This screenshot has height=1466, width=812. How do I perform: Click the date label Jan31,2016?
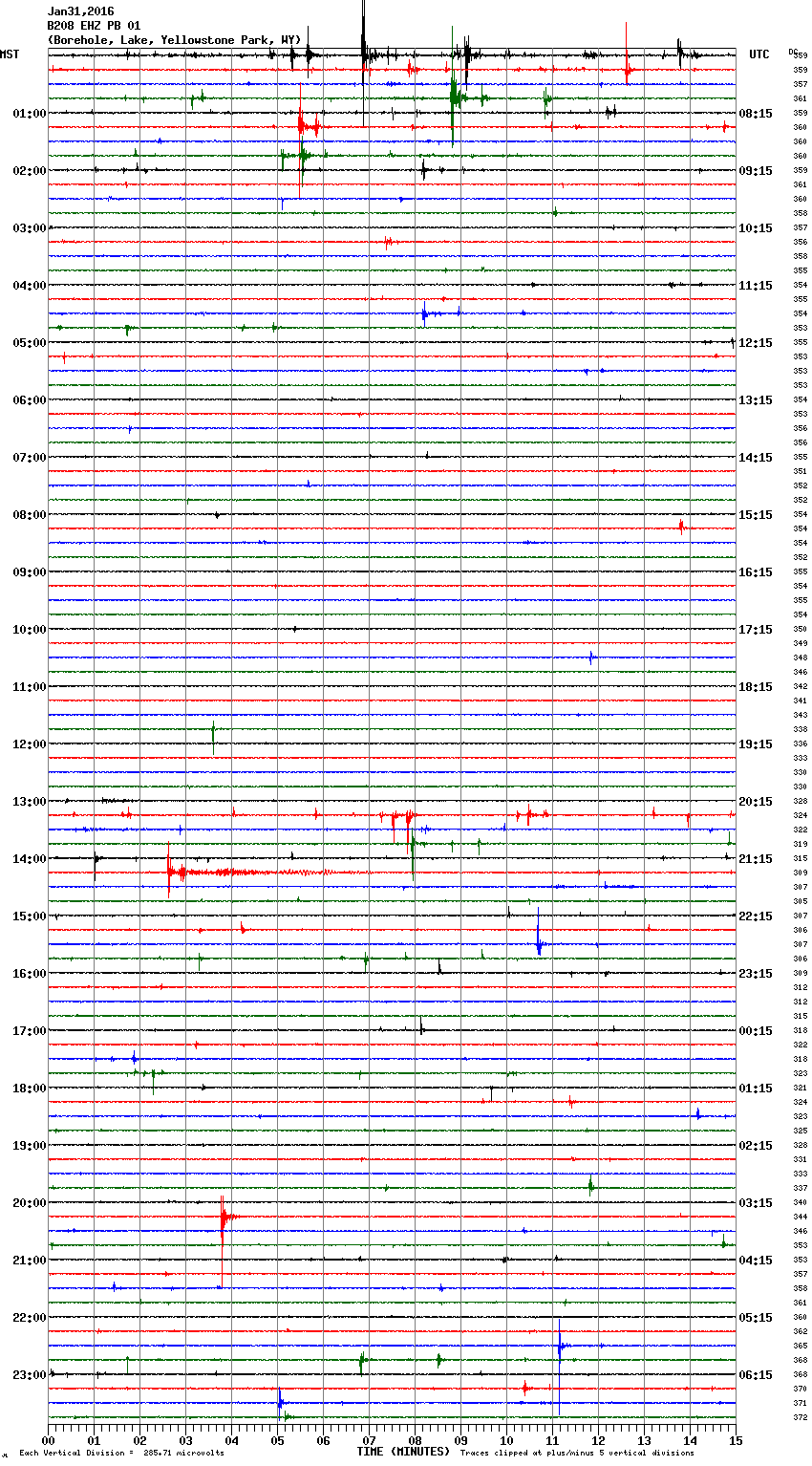[80, 11]
